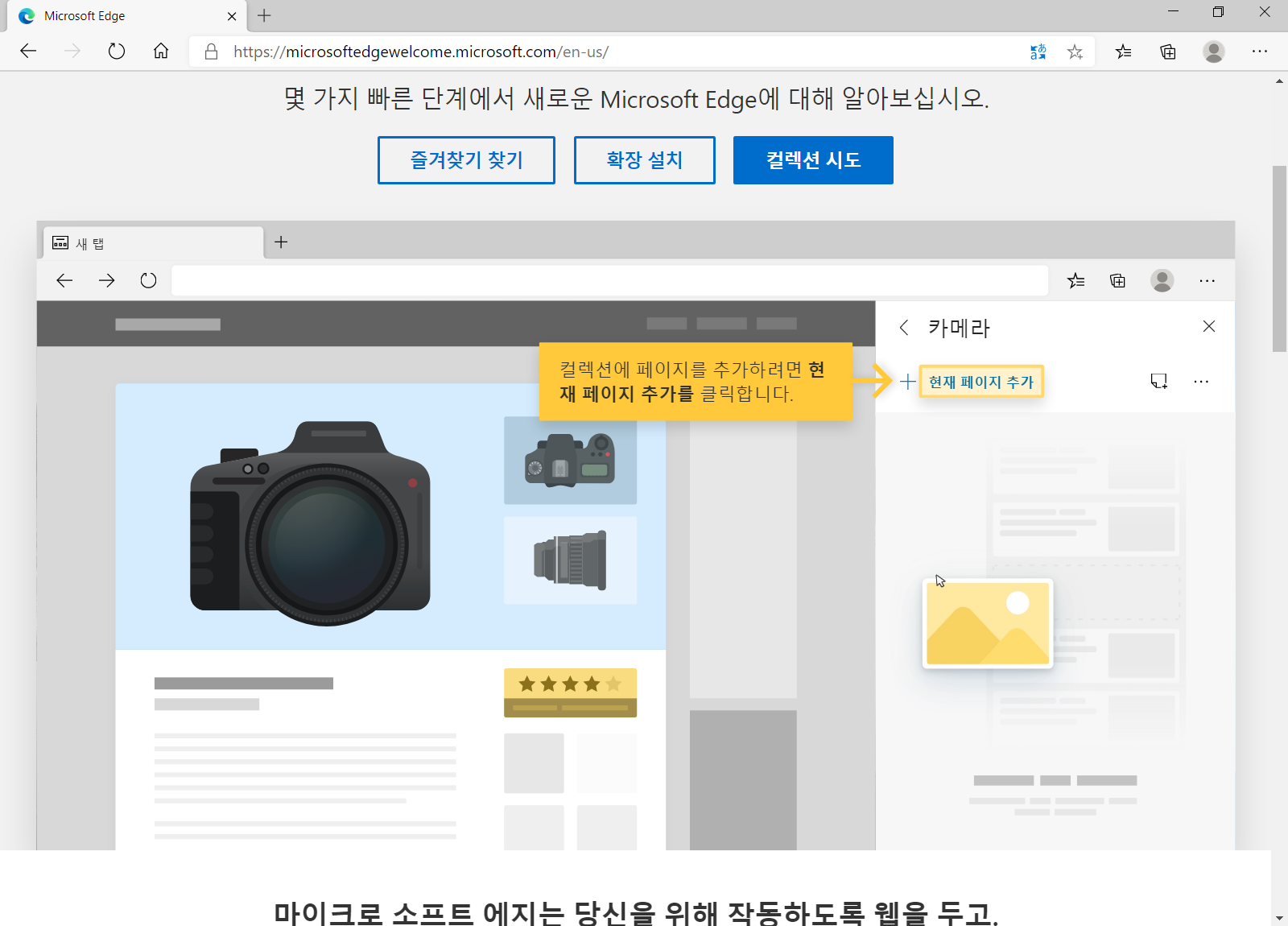Screen dimensions: 1288x926
Task: Click the yellow picture card
Action: (x=988, y=623)
